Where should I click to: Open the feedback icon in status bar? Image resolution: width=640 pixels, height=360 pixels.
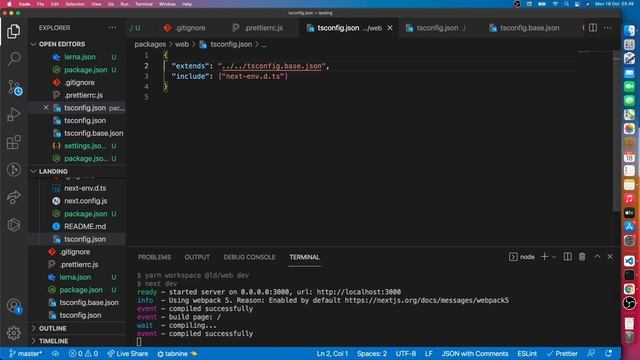tap(591, 353)
